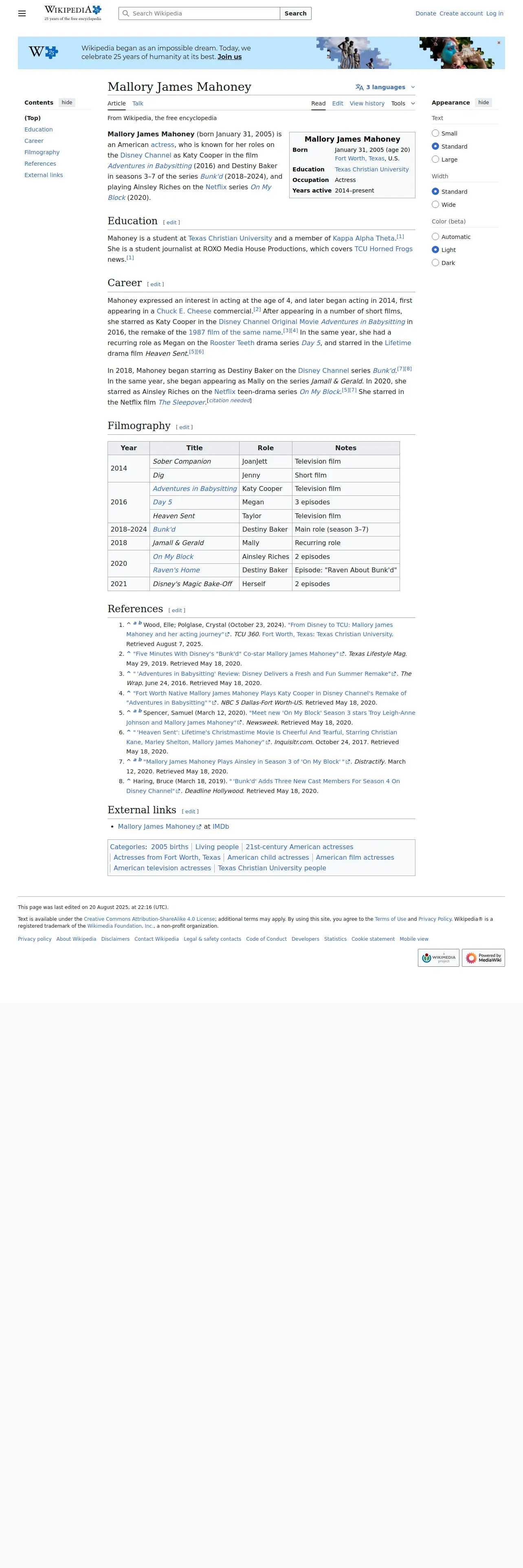Open IMDb link in External links
523x1568 pixels.
[x=220, y=827]
